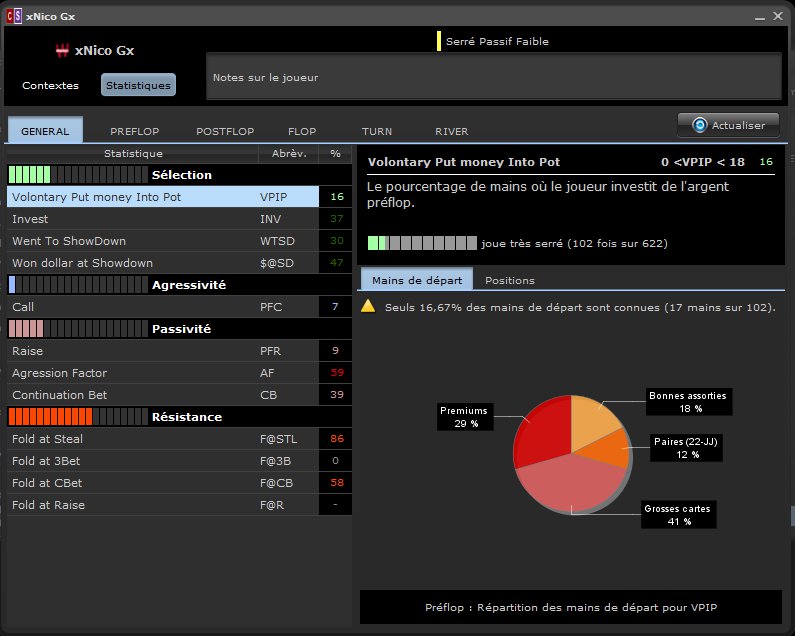The image size is (795, 636).
Task: Click the yellow Serré Passif Faible marker
Action: click(439, 42)
